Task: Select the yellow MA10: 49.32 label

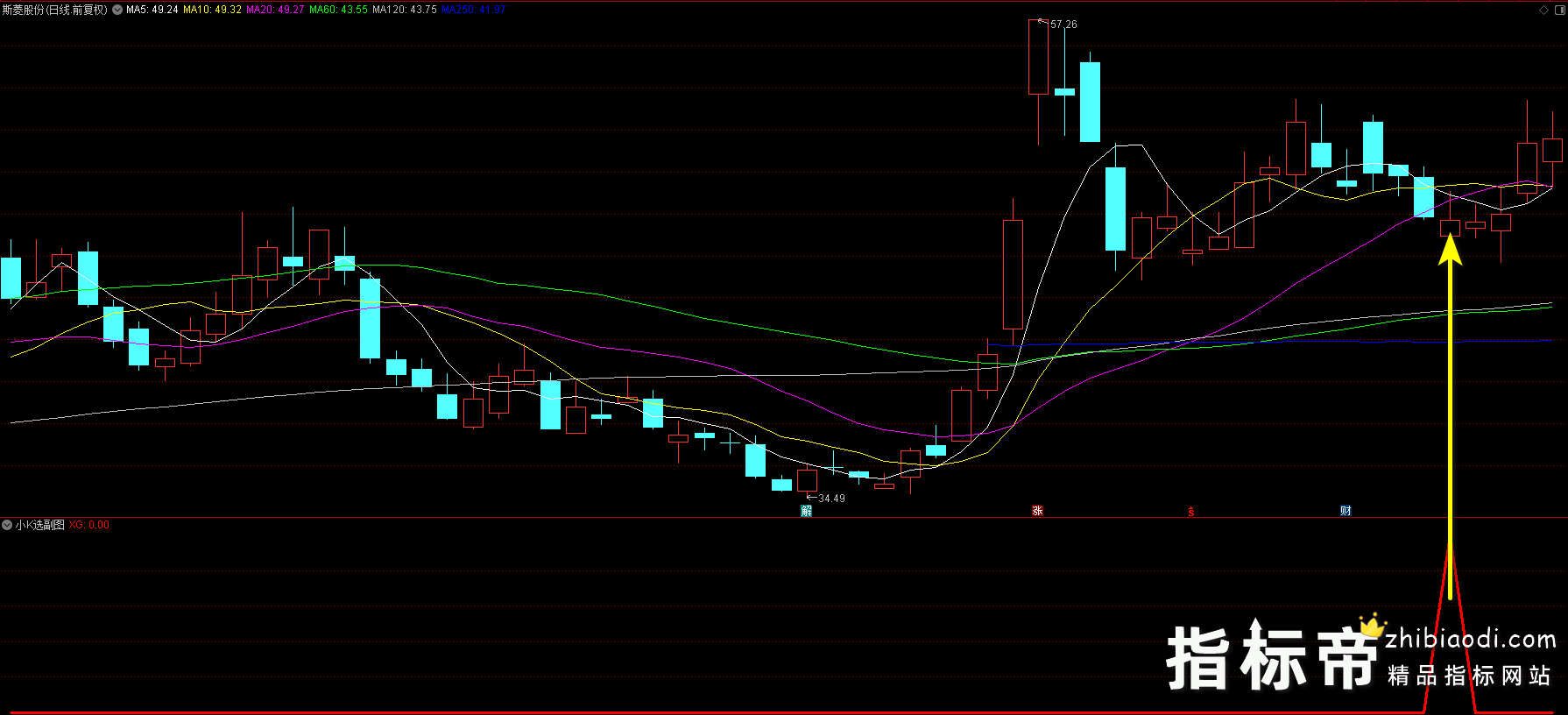Action: point(212,10)
